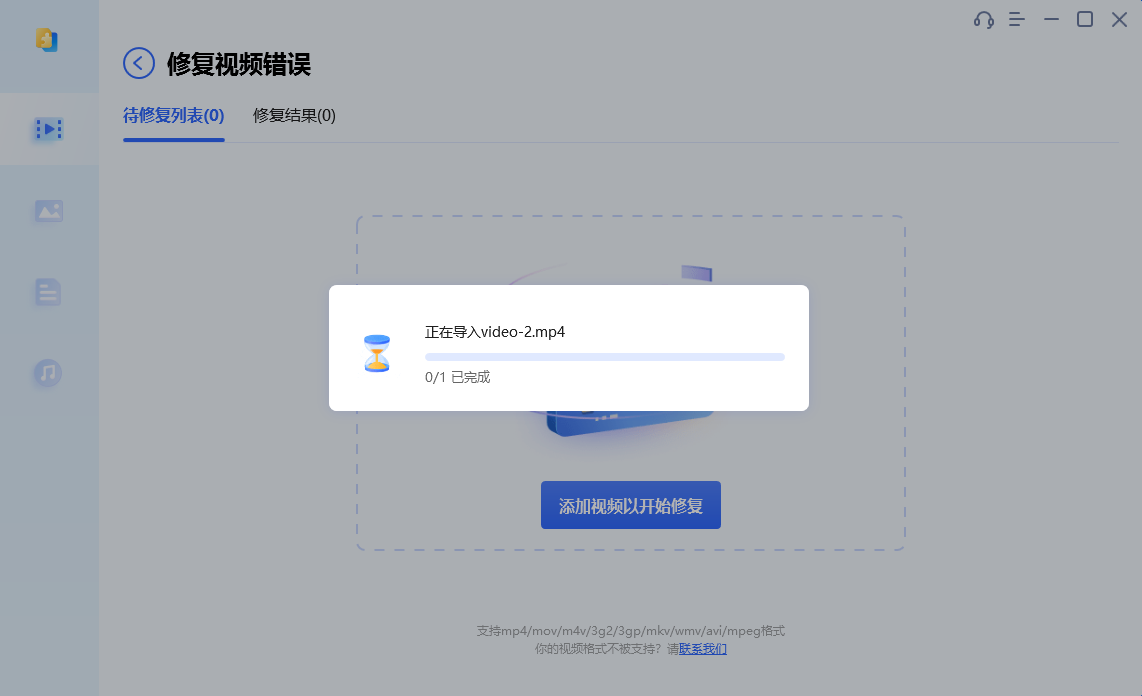
Task: Switch to the 修复结果(0) tab
Action: [x=294, y=116]
